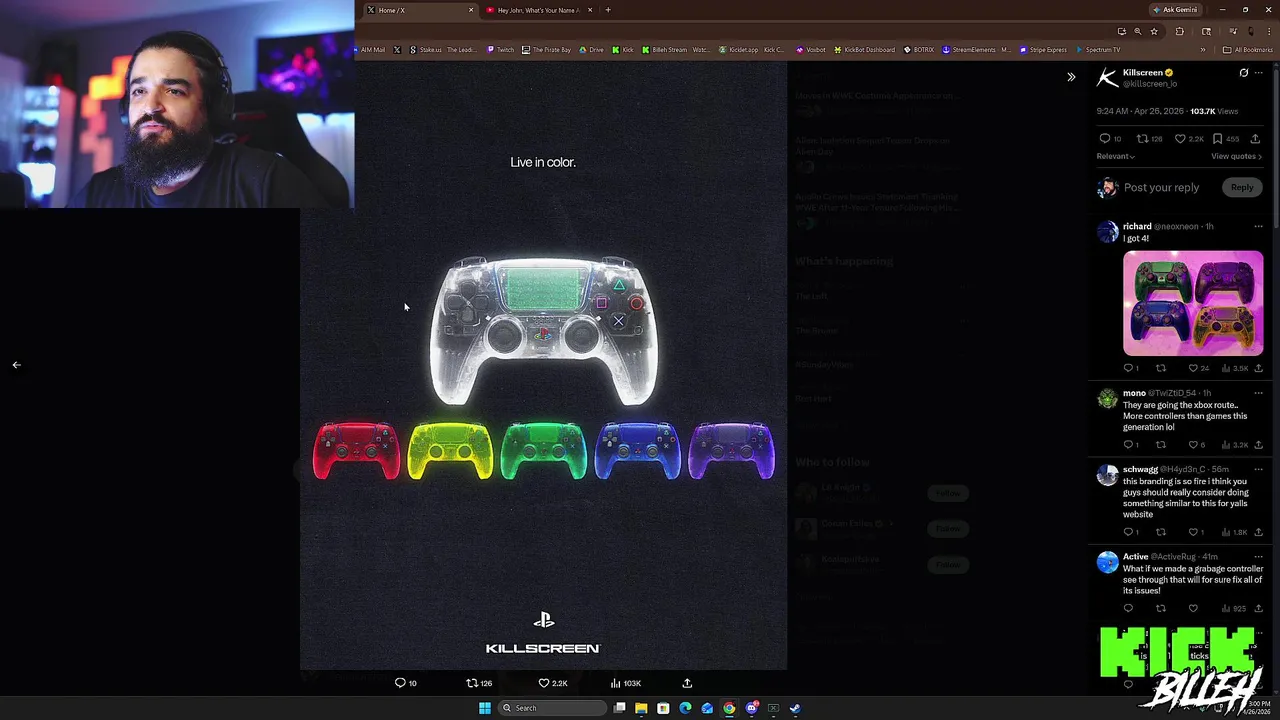Open the Windows Start menu
The height and width of the screenshot is (720, 1280).
[485, 708]
